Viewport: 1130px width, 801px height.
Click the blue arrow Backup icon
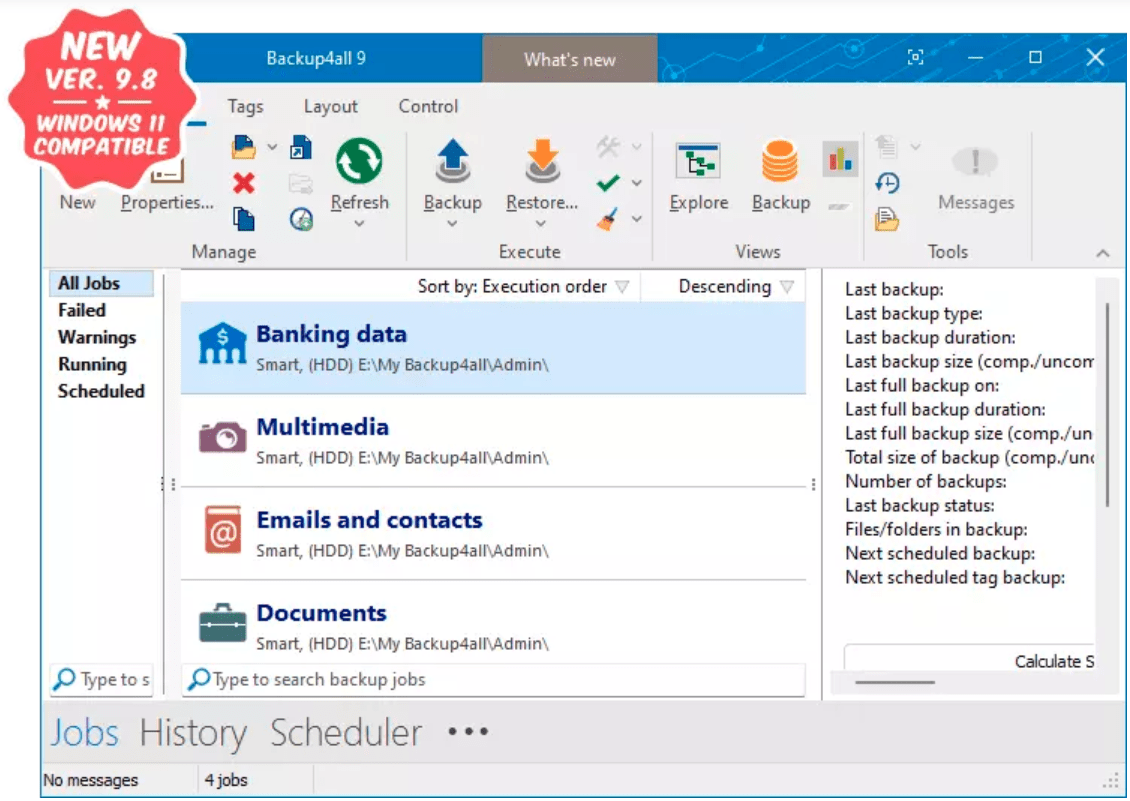[453, 160]
